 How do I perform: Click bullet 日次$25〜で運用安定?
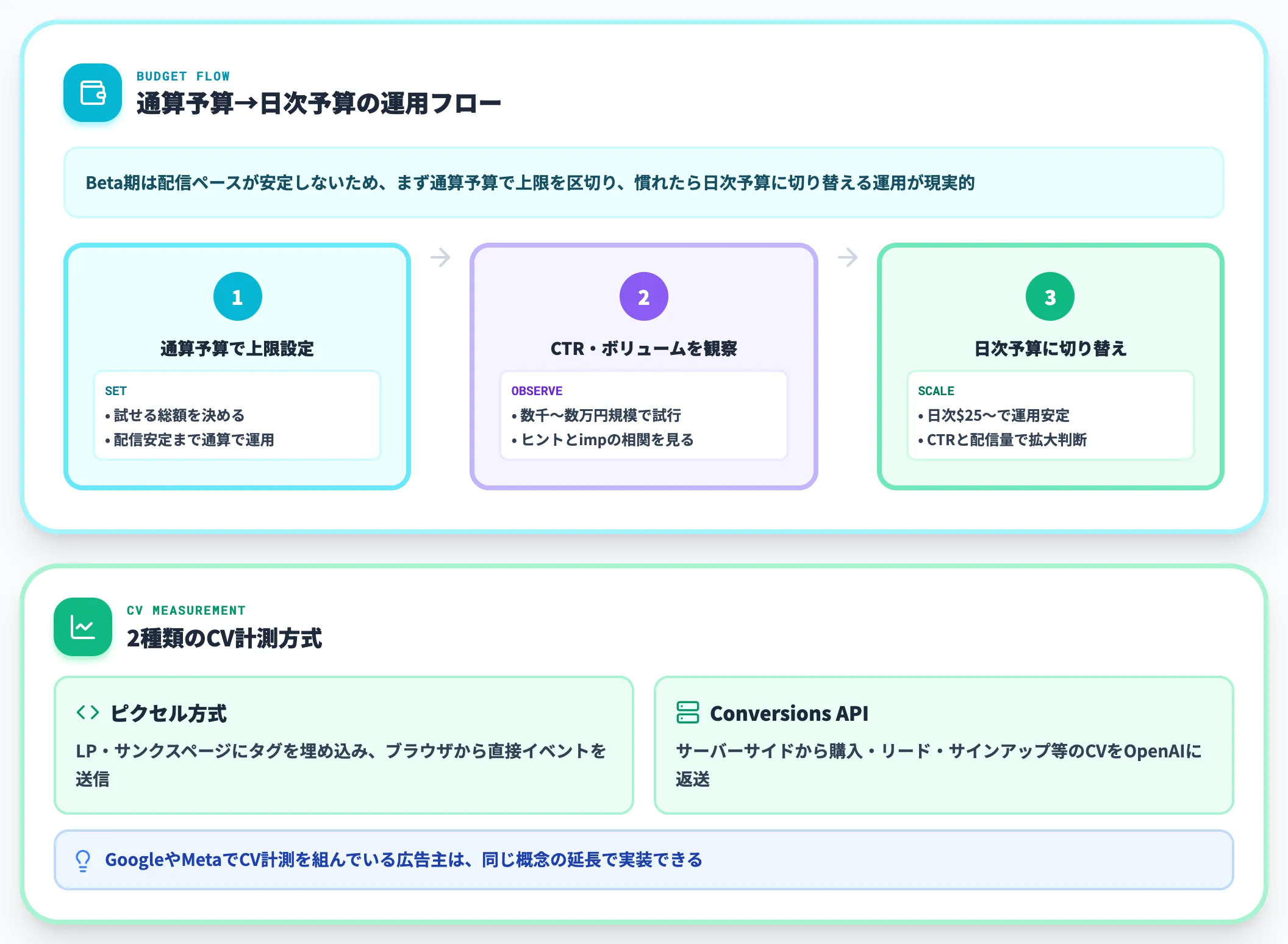[994, 415]
